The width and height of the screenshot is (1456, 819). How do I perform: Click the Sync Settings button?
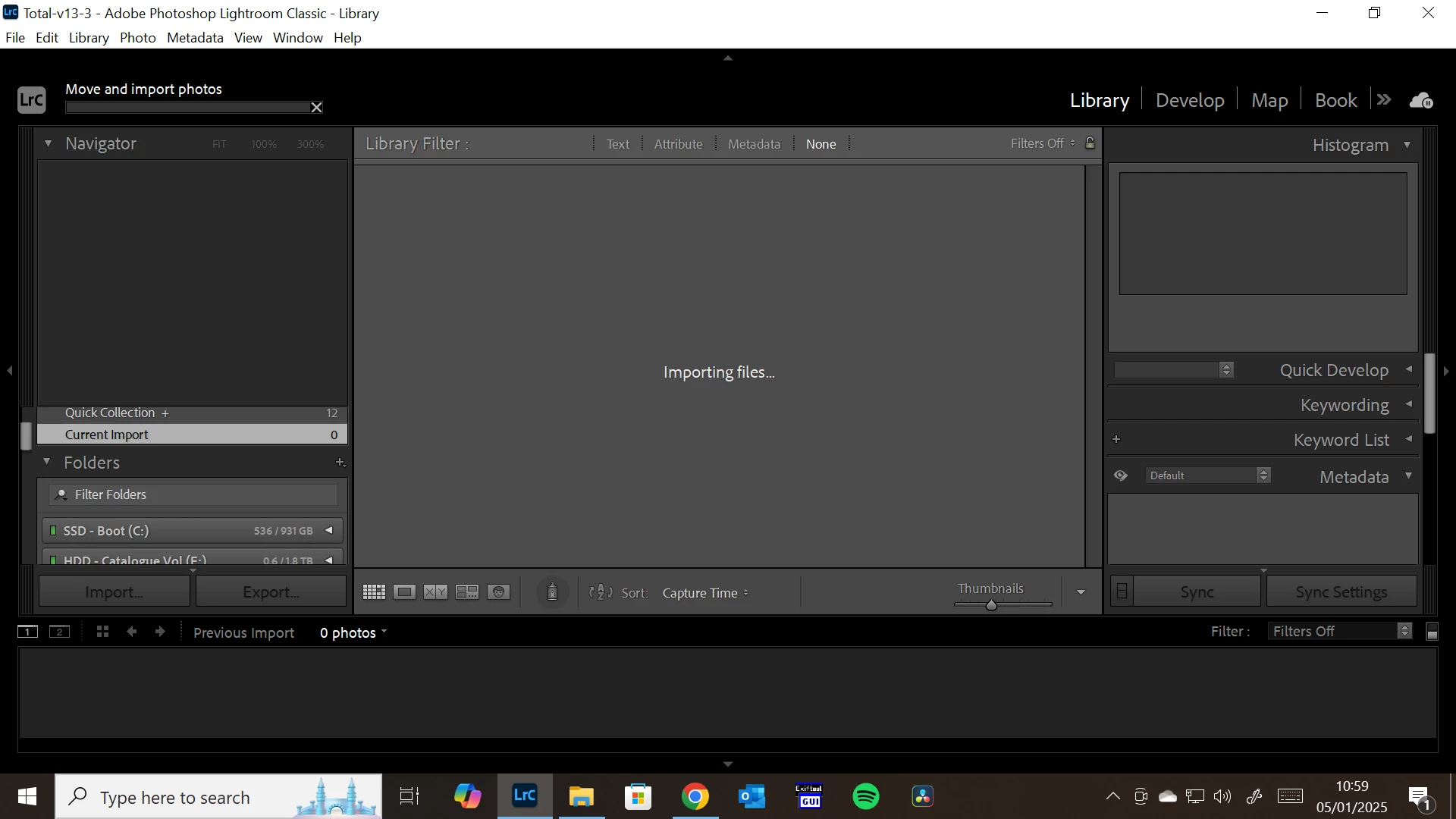[1341, 591]
